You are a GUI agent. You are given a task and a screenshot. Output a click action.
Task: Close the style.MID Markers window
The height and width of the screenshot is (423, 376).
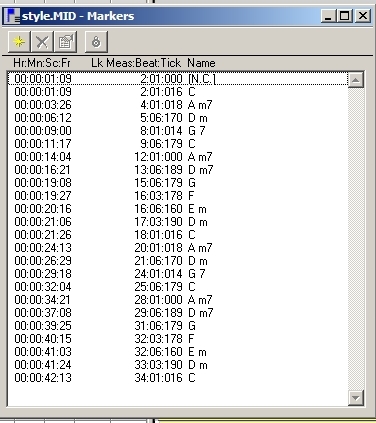pyautogui.click(x=363, y=16)
